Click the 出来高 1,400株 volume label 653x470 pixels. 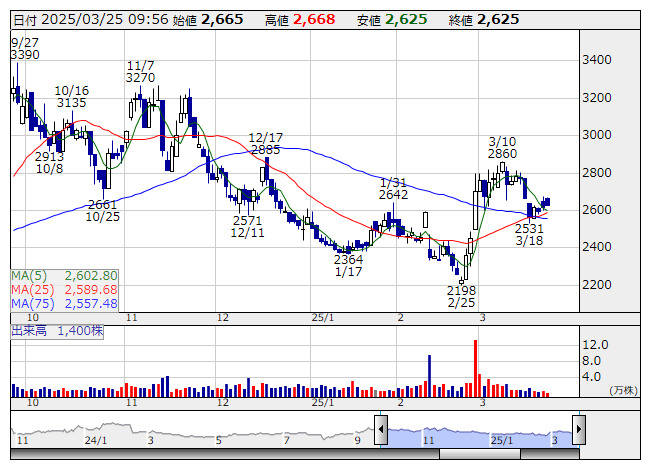[57, 331]
